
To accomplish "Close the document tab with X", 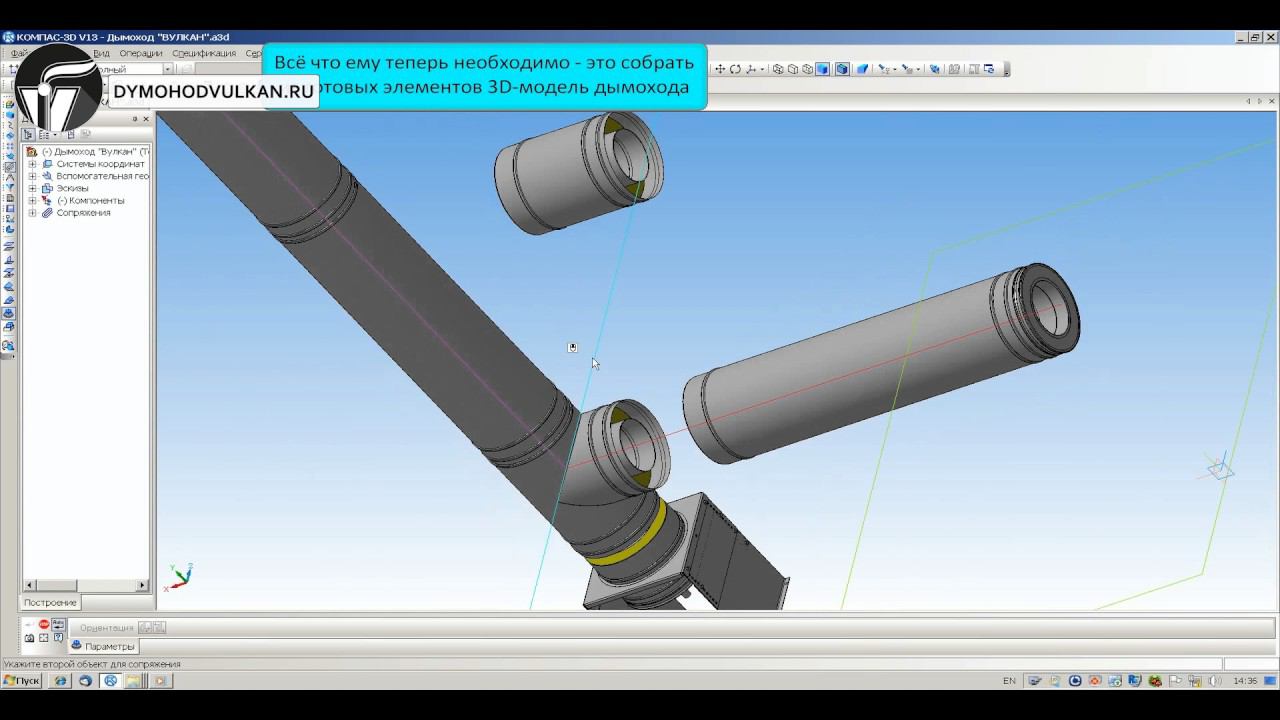I will [x=1271, y=102].
